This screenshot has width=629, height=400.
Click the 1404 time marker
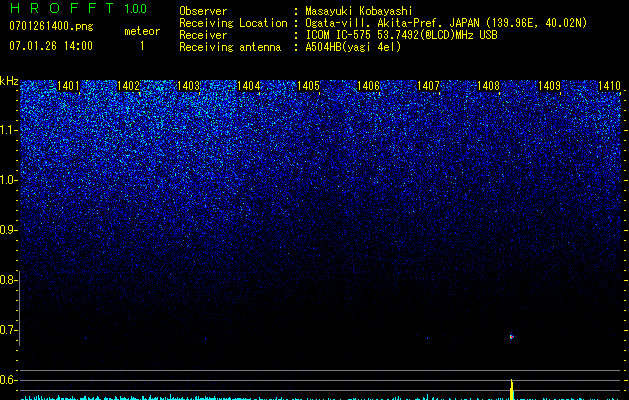[x=248, y=86]
